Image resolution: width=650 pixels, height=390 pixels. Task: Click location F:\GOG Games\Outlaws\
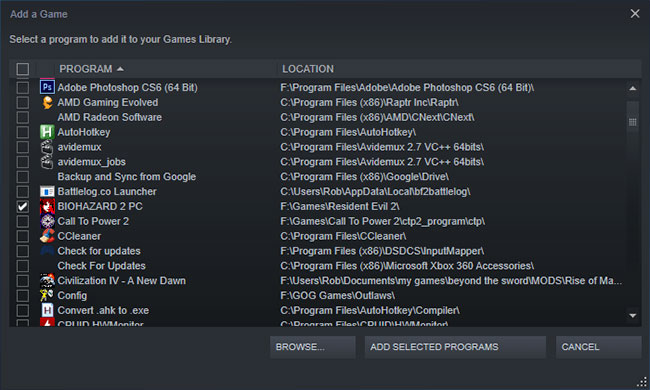pyautogui.click(x=337, y=296)
